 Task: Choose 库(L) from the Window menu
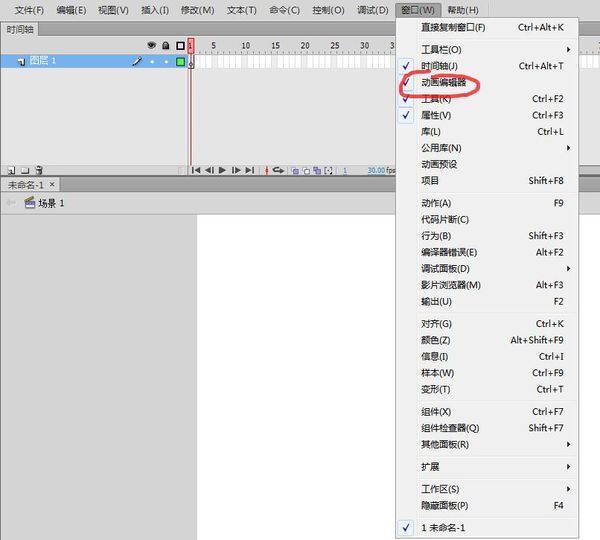coord(487,132)
